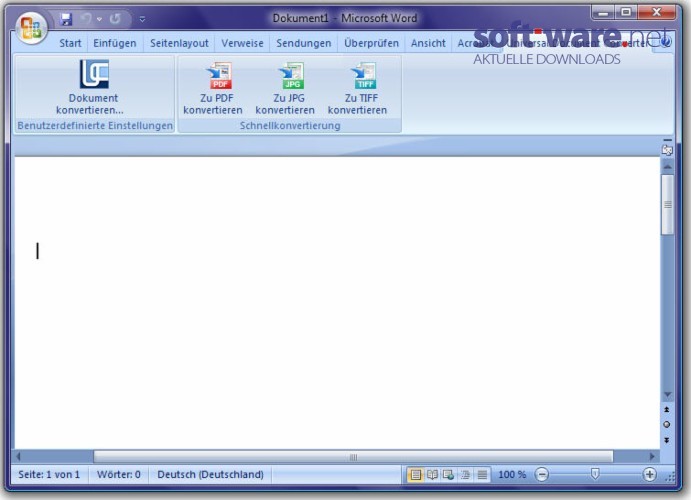Click the window resize grip corner
Viewport: 691px width, 500px height.
(670, 476)
